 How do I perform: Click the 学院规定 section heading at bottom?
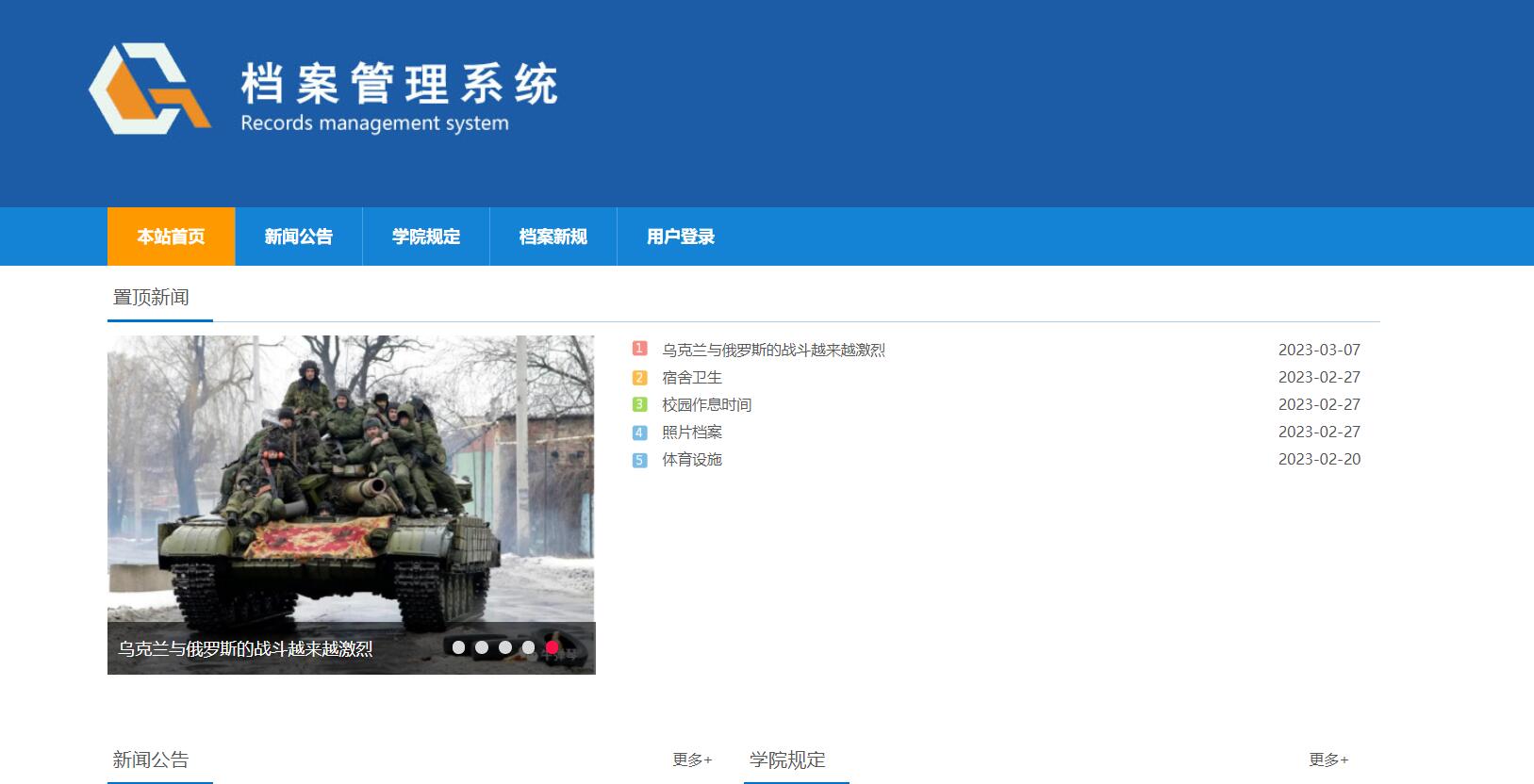[x=787, y=759]
